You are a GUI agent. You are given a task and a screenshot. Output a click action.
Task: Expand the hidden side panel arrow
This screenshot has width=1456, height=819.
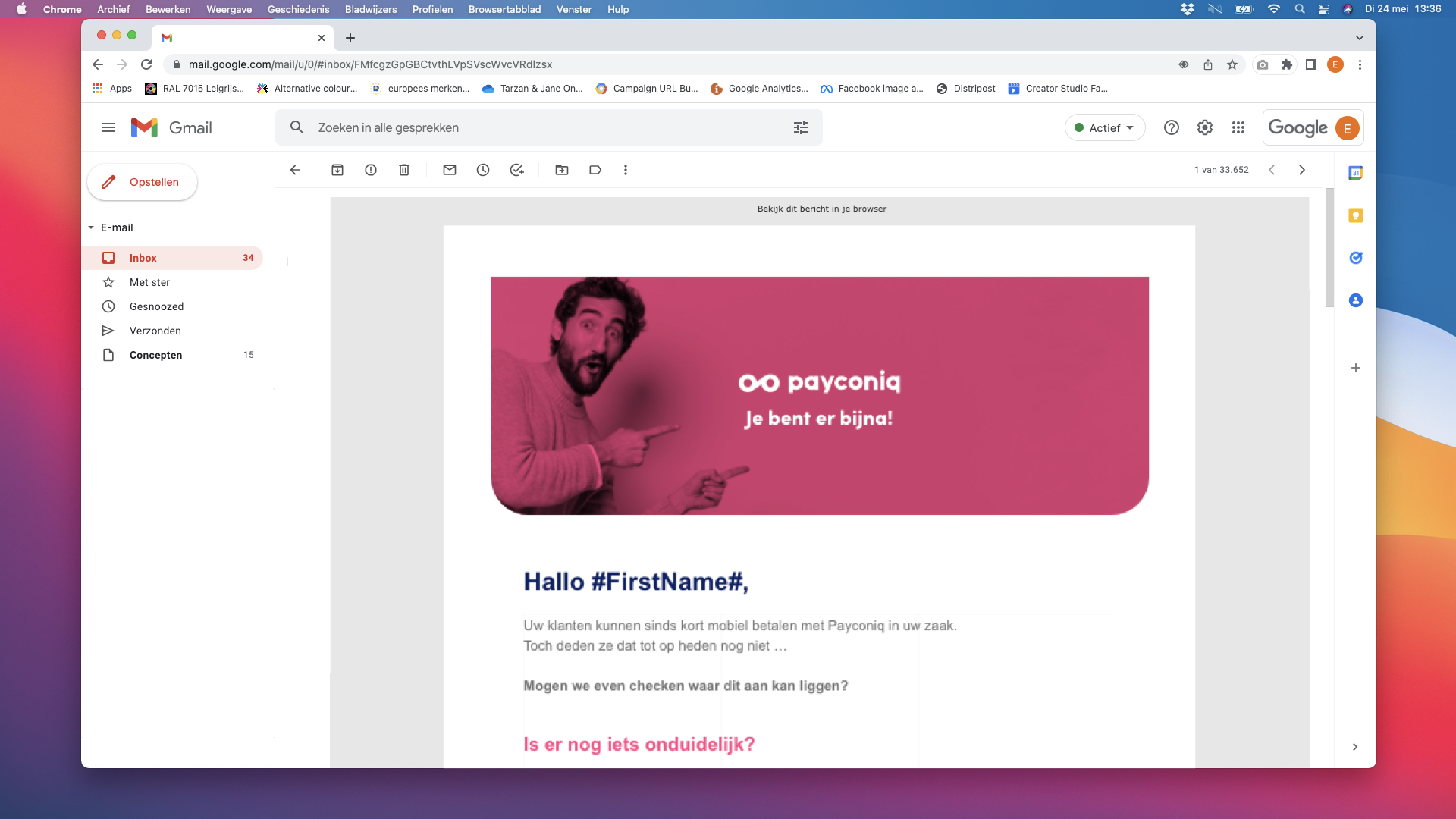click(1355, 747)
